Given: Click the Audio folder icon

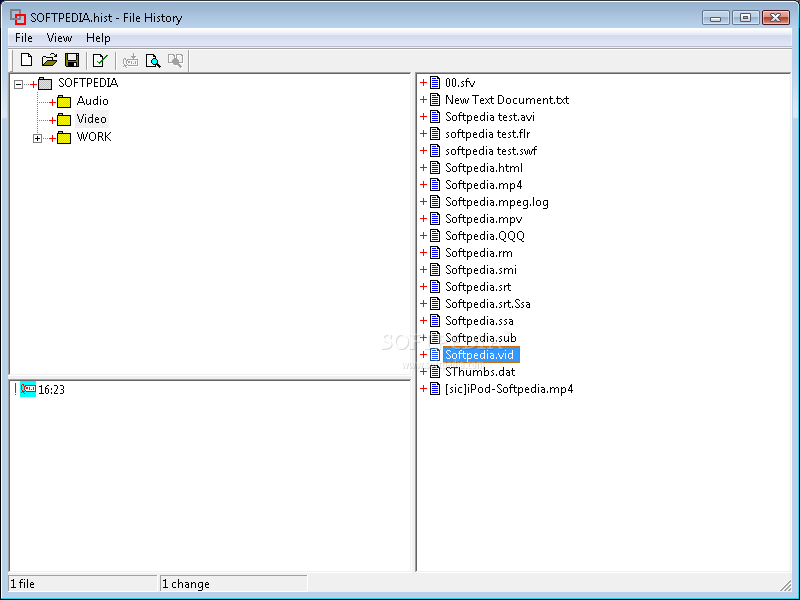Looking at the screenshot, I should [x=64, y=102].
